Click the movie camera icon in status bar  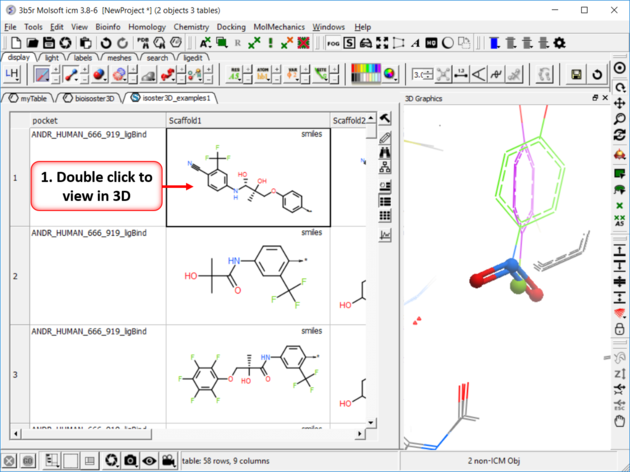point(167,461)
